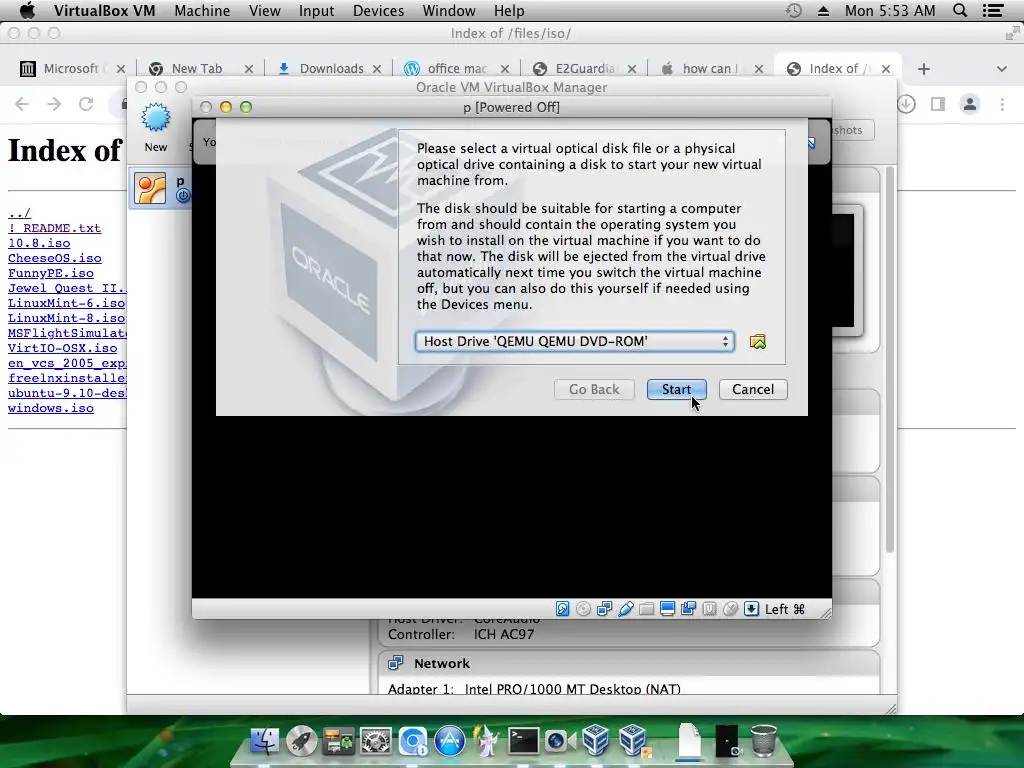Open browser downloads arrow icon
1024x768 pixels.
click(x=906, y=104)
